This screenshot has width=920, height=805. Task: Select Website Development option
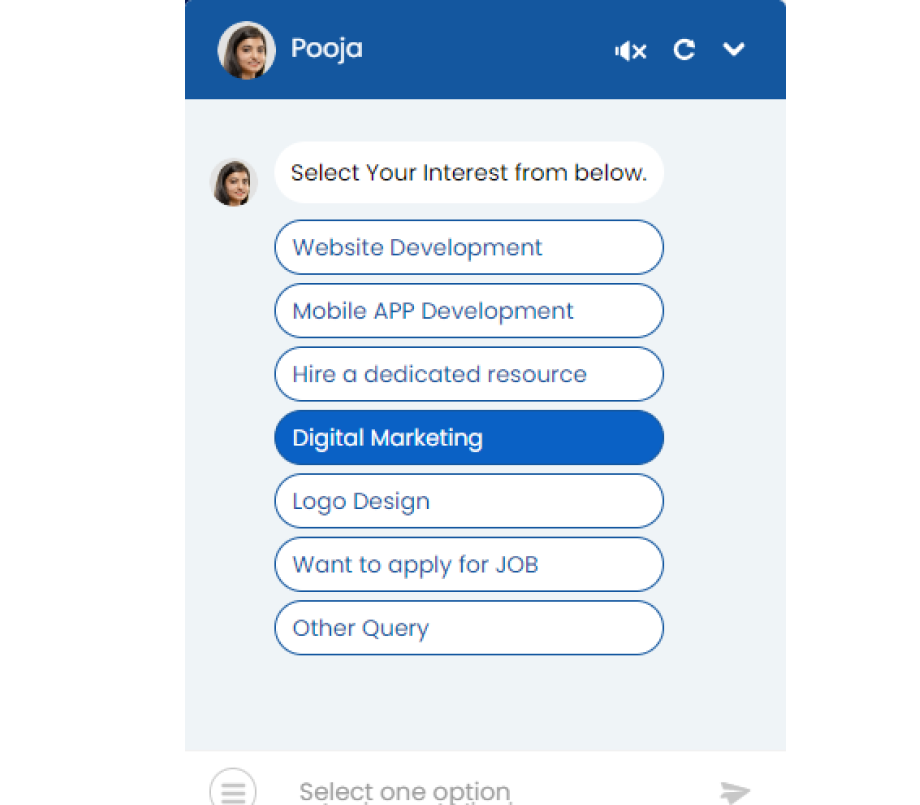click(469, 247)
